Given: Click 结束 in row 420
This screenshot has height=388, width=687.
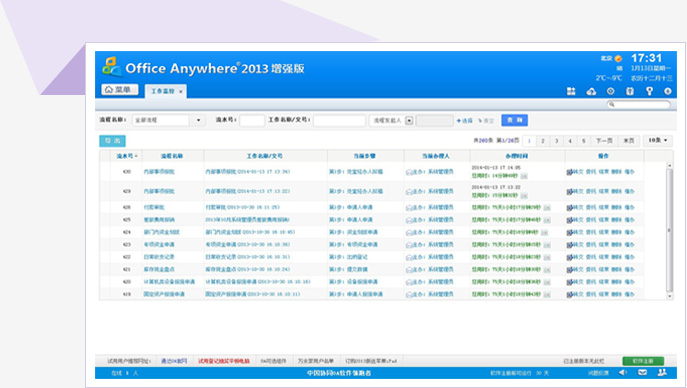Looking at the screenshot, I should (604, 282).
